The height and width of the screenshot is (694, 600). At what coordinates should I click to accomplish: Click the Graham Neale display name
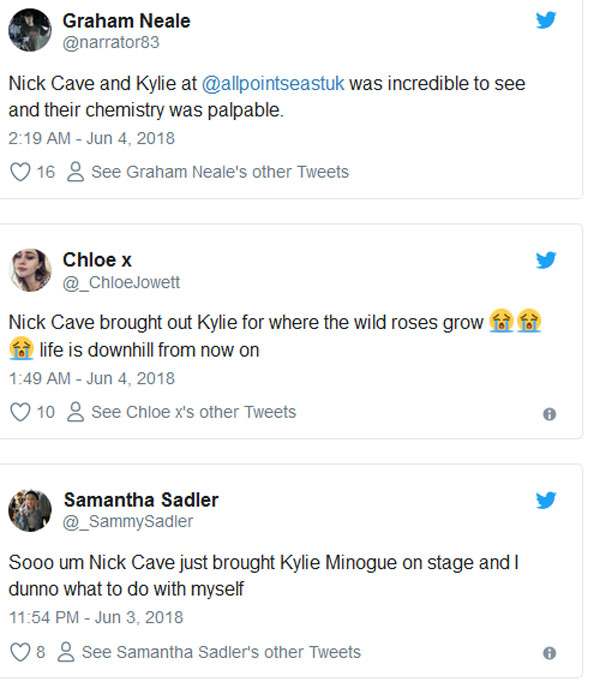tap(126, 21)
